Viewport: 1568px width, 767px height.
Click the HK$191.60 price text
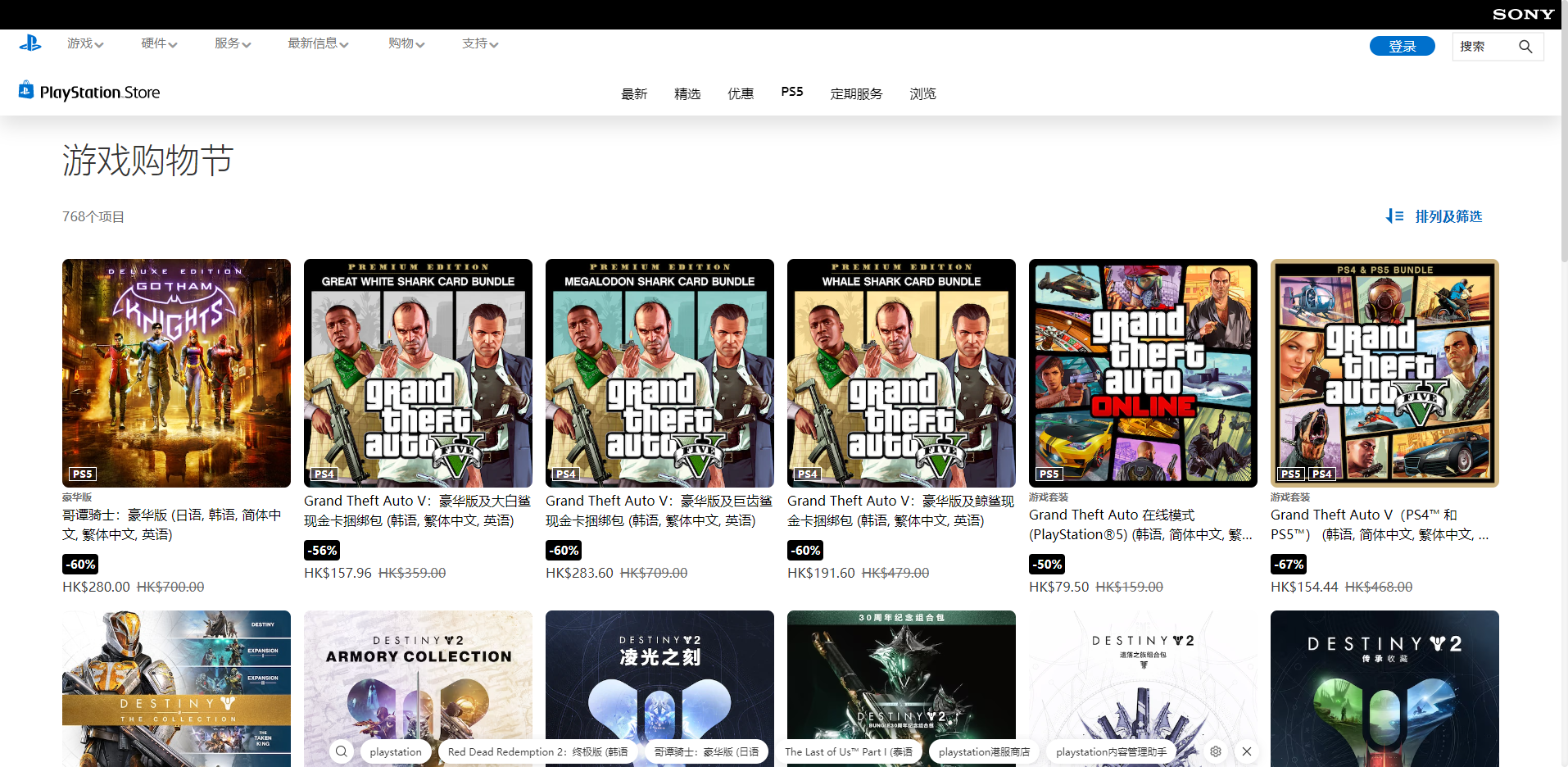(821, 573)
